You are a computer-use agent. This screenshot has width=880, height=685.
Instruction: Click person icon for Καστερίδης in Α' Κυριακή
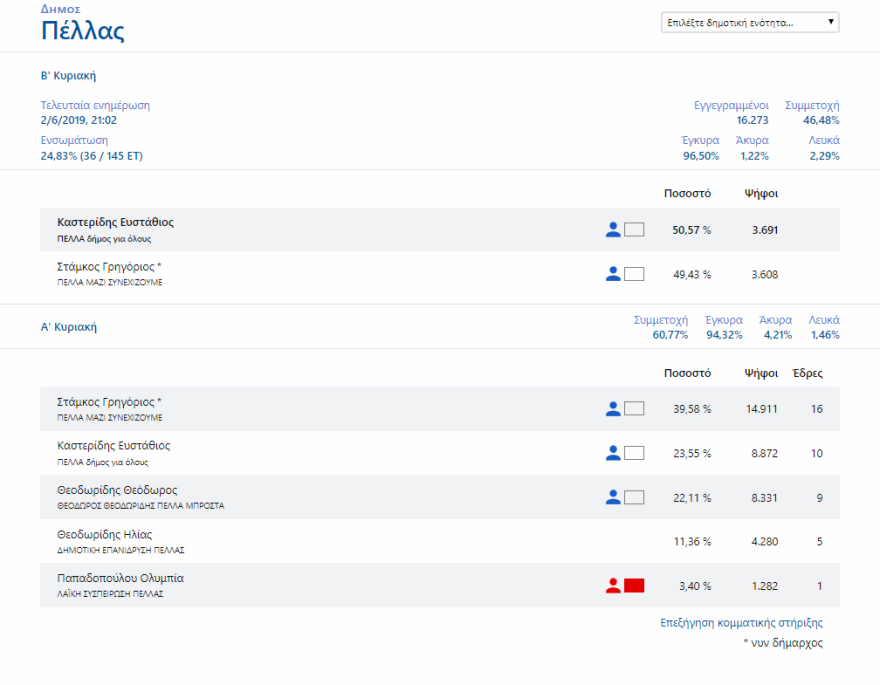click(x=613, y=453)
